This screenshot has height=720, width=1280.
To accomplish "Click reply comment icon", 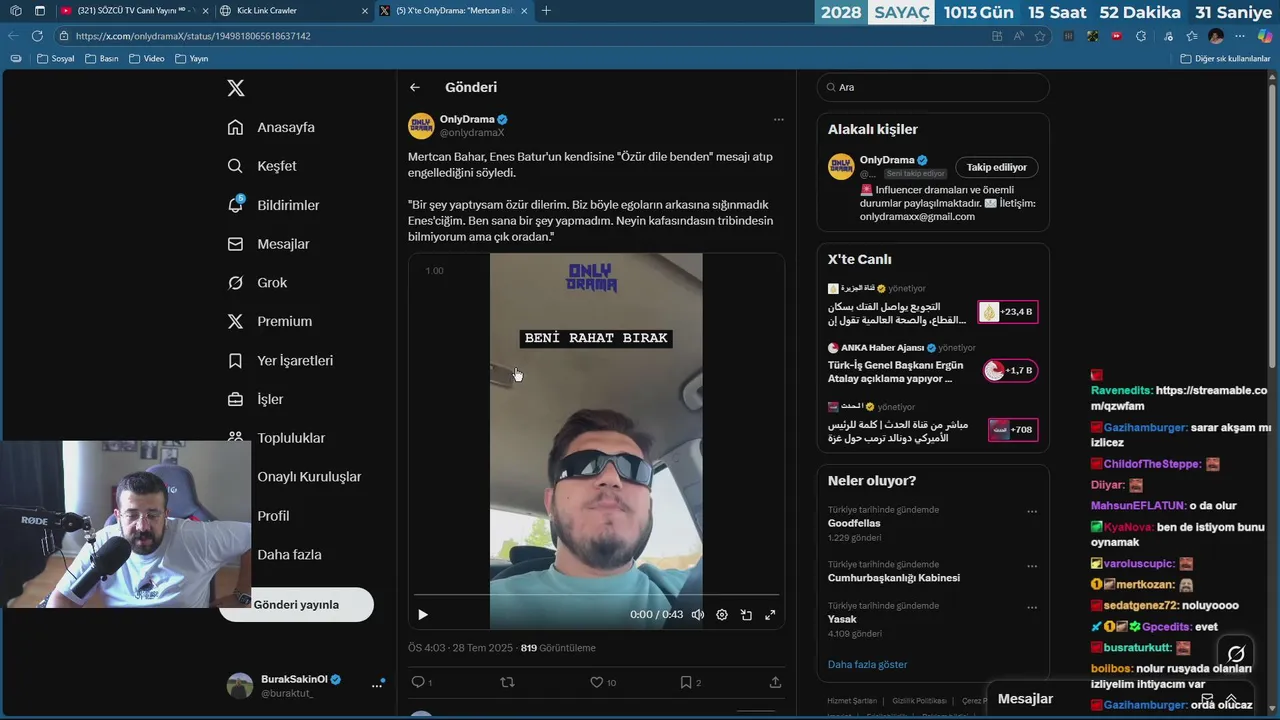I will (418, 682).
